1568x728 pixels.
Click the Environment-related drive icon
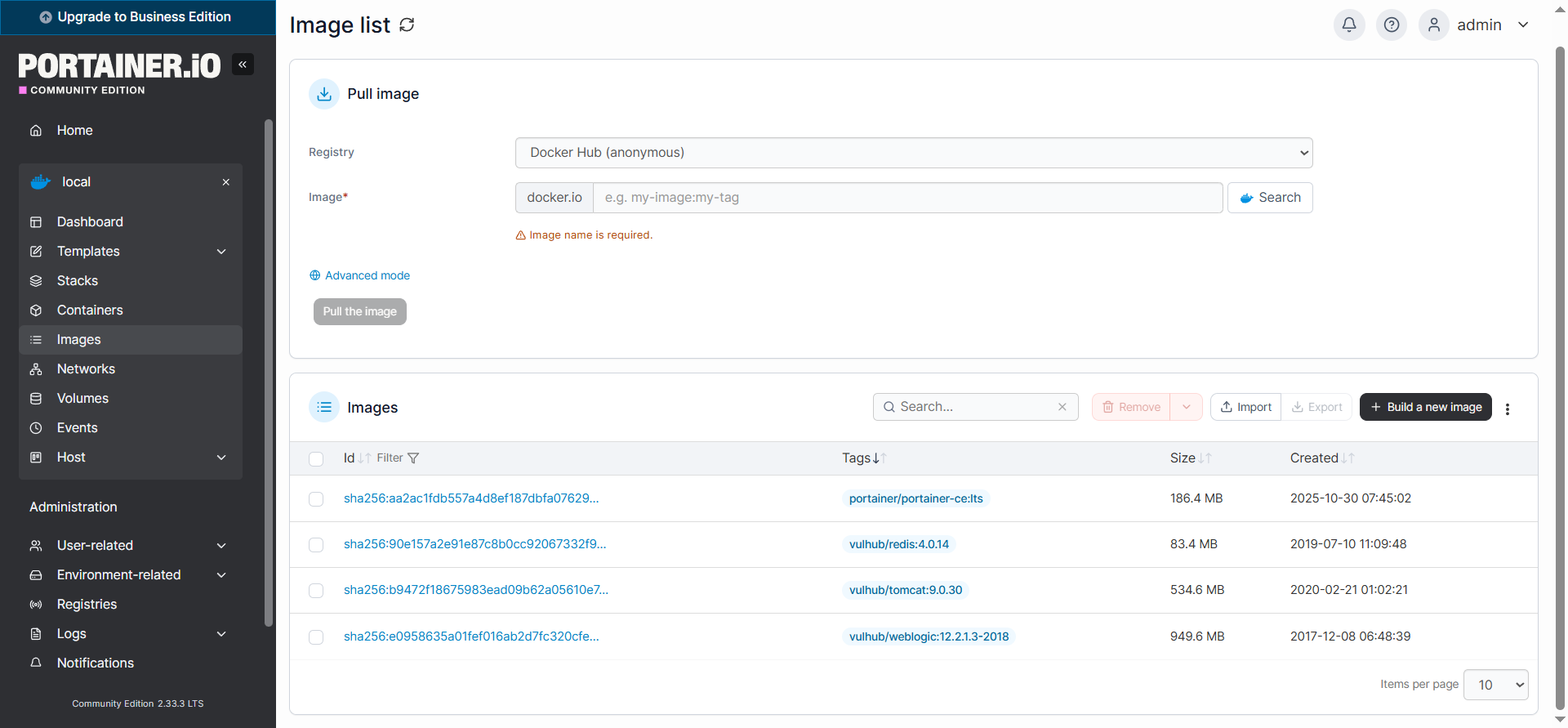click(36, 575)
